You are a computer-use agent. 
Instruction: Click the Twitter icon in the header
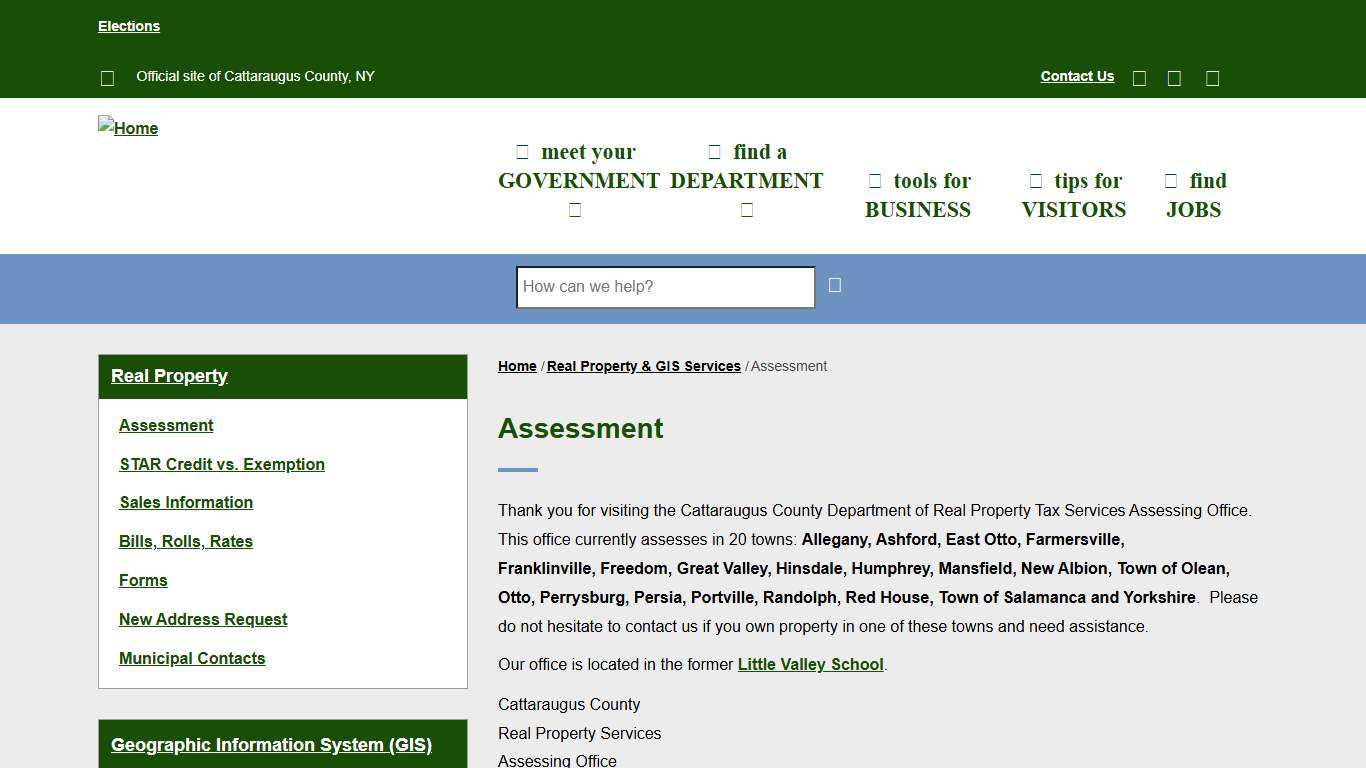[1174, 77]
